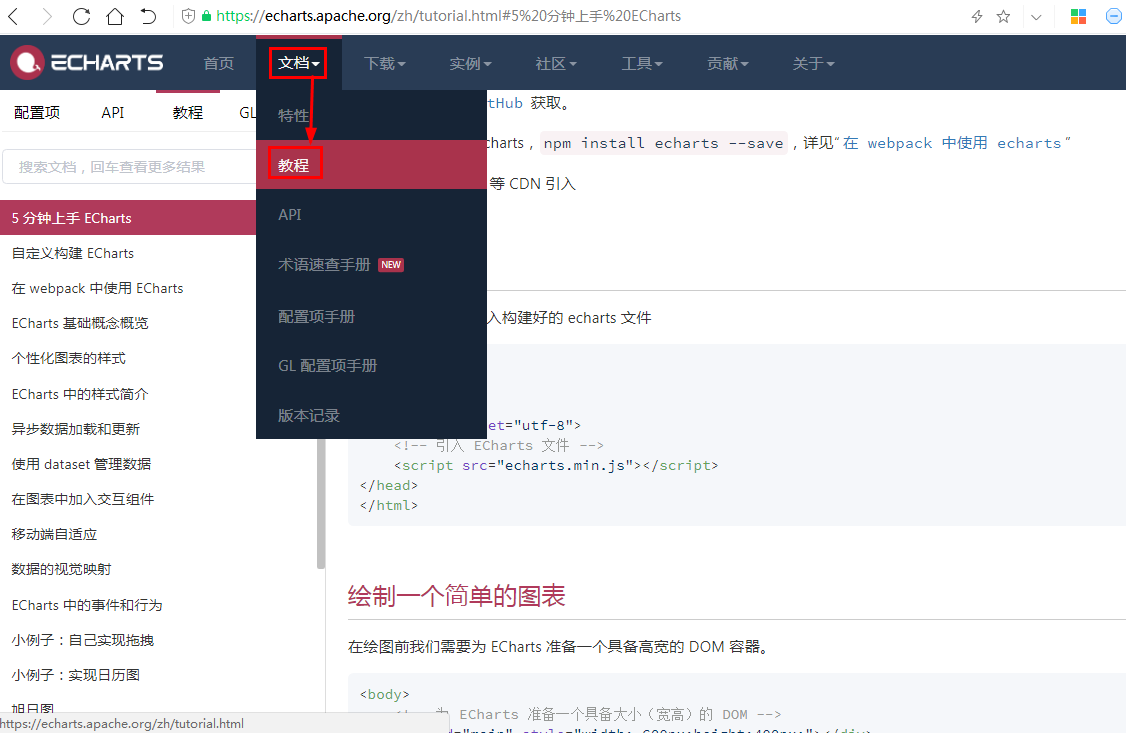This screenshot has width=1126, height=733.
Task: Click the browser home icon
Action: pos(113,15)
